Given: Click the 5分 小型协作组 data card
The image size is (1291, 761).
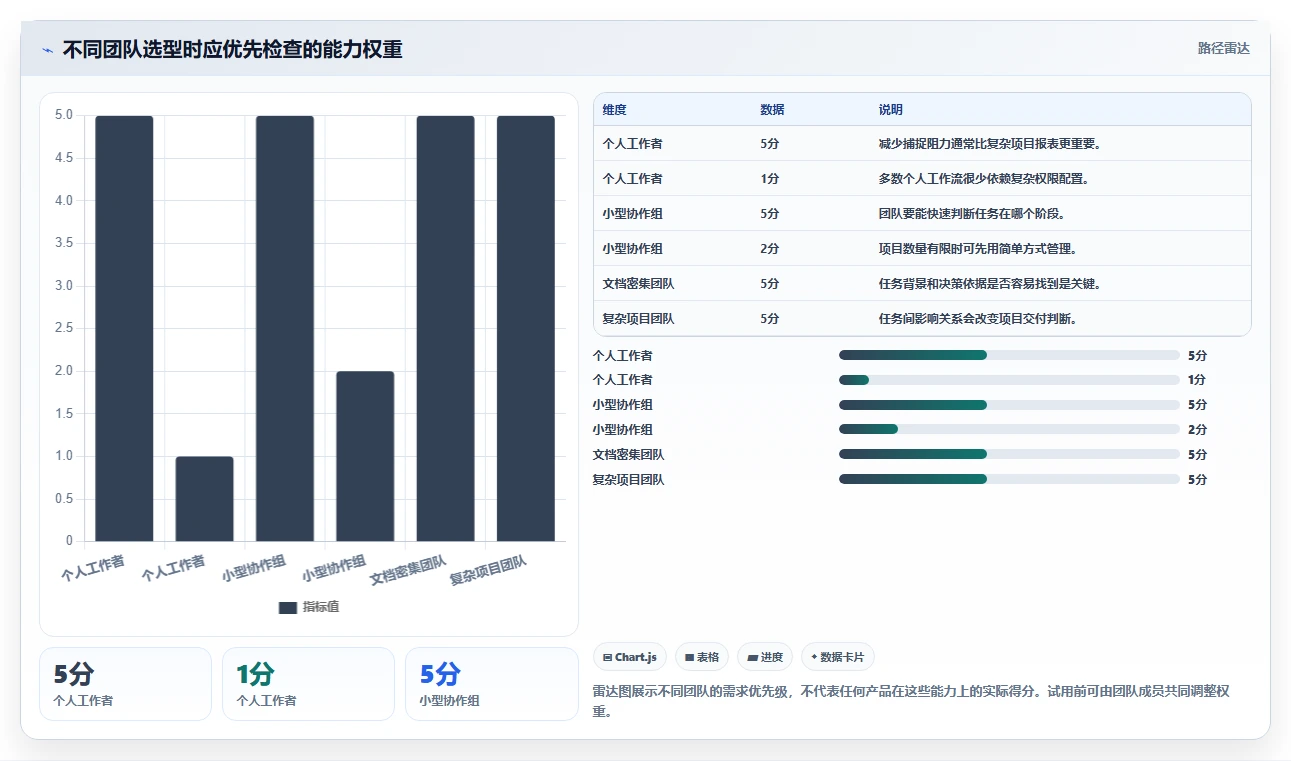Looking at the screenshot, I should pos(491,684).
